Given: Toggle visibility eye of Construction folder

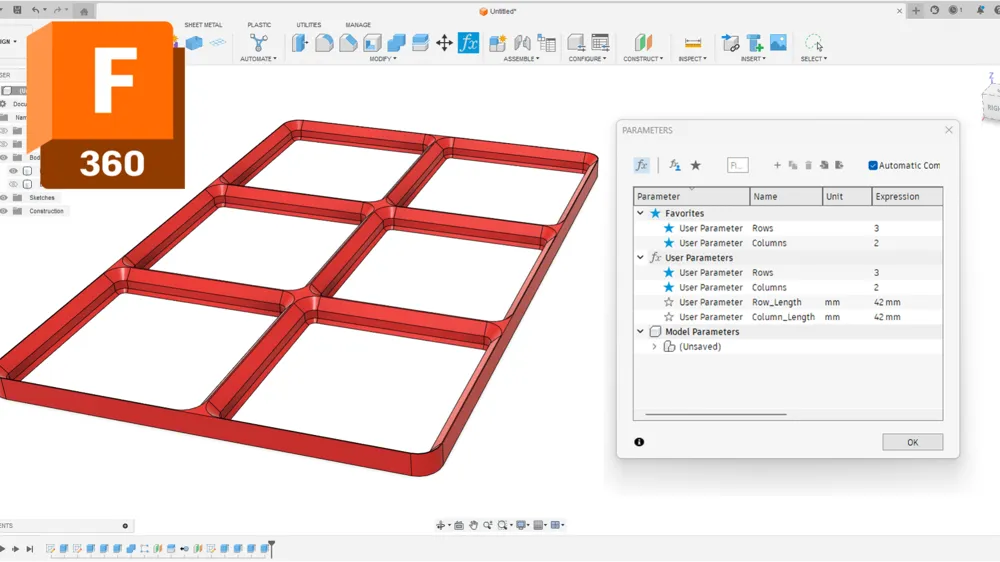Looking at the screenshot, I should [4, 211].
